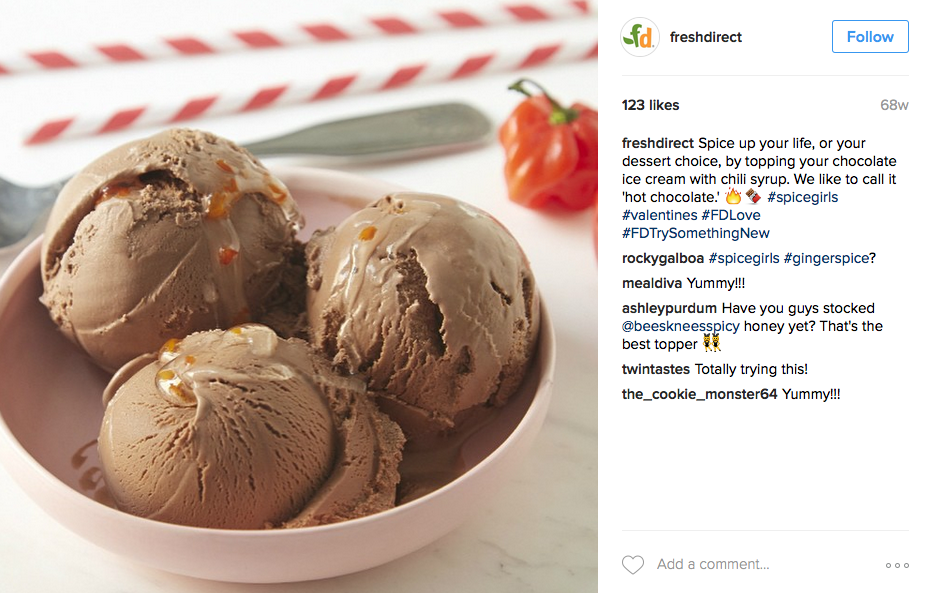Open the #spicegirls hashtag in the caption
928x593 pixels.
(x=803, y=197)
